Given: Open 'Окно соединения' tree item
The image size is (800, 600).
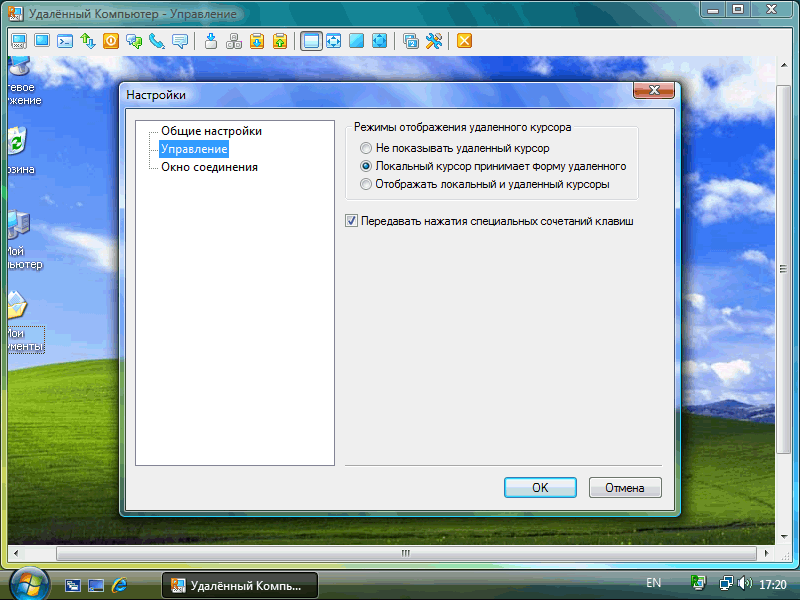Looking at the screenshot, I should pos(209,167).
